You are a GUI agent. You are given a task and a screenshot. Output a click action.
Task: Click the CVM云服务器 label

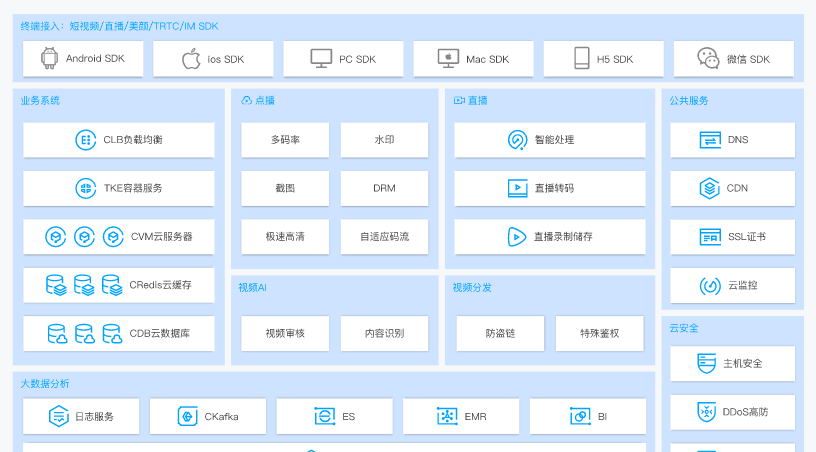pyautogui.click(x=161, y=237)
